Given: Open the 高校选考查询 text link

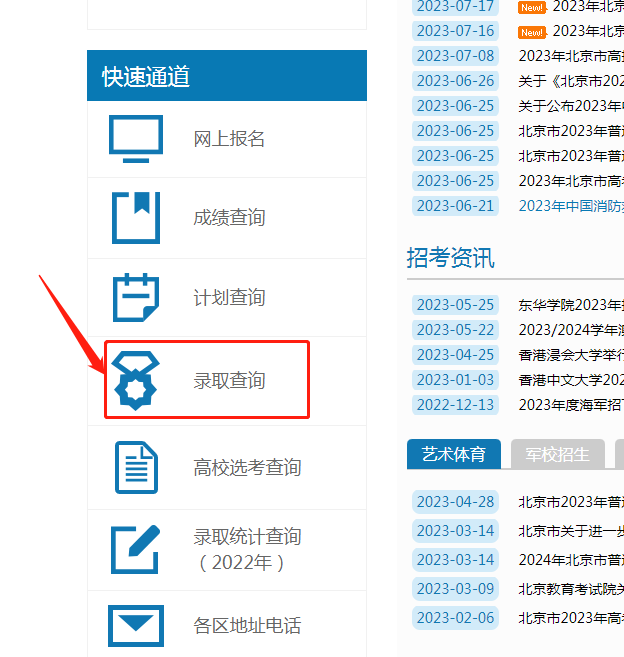Looking at the screenshot, I should tap(247, 467).
